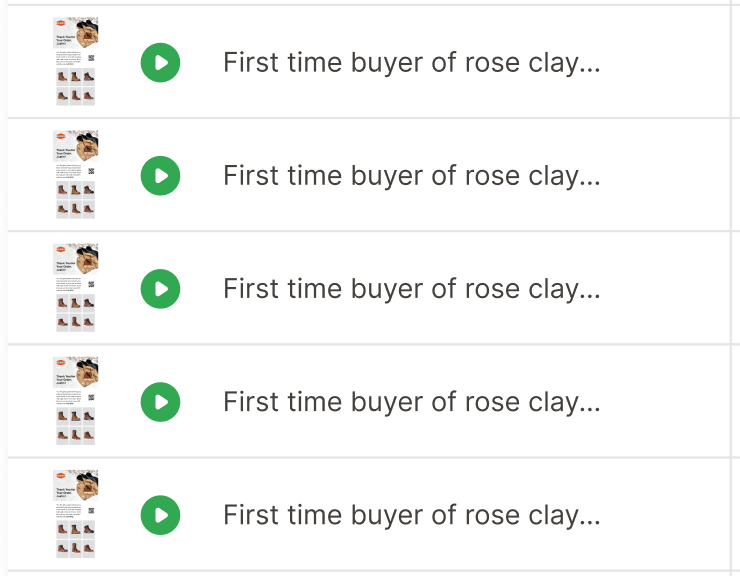Open the bottom row's thumbnail preview

tap(76, 514)
